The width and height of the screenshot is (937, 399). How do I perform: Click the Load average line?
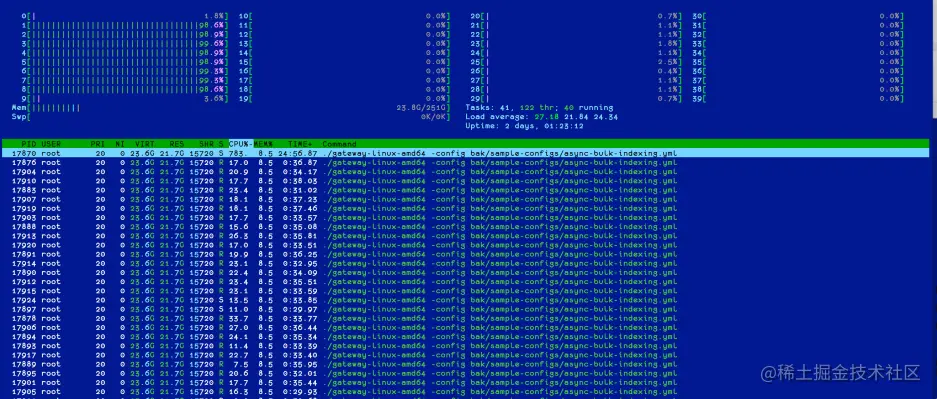click(x=541, y=117)
